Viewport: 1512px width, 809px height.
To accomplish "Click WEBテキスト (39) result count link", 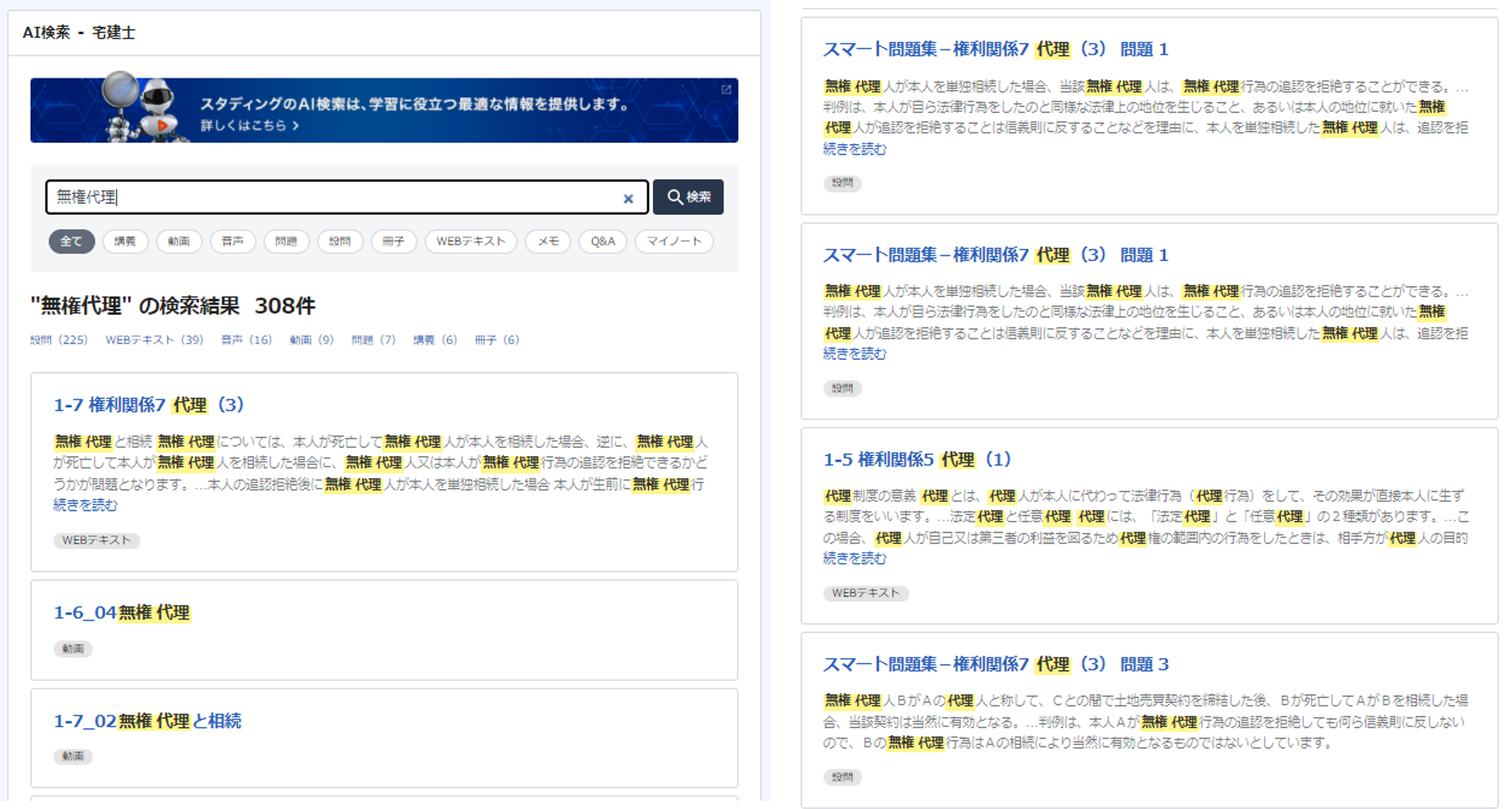I will [x=154, y=340].
